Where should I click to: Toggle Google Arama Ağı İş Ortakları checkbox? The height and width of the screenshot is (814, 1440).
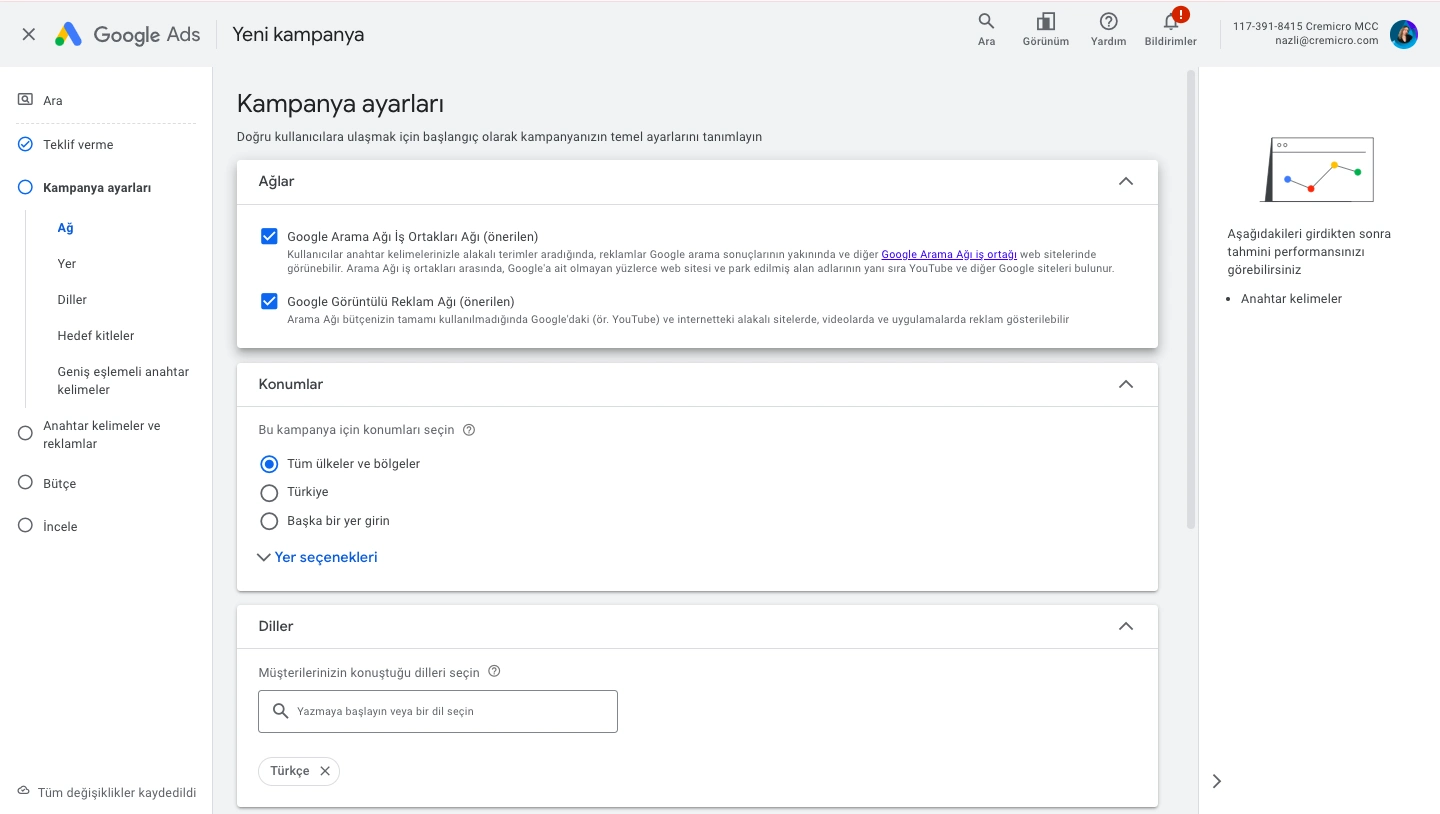[x=269, y=237]
